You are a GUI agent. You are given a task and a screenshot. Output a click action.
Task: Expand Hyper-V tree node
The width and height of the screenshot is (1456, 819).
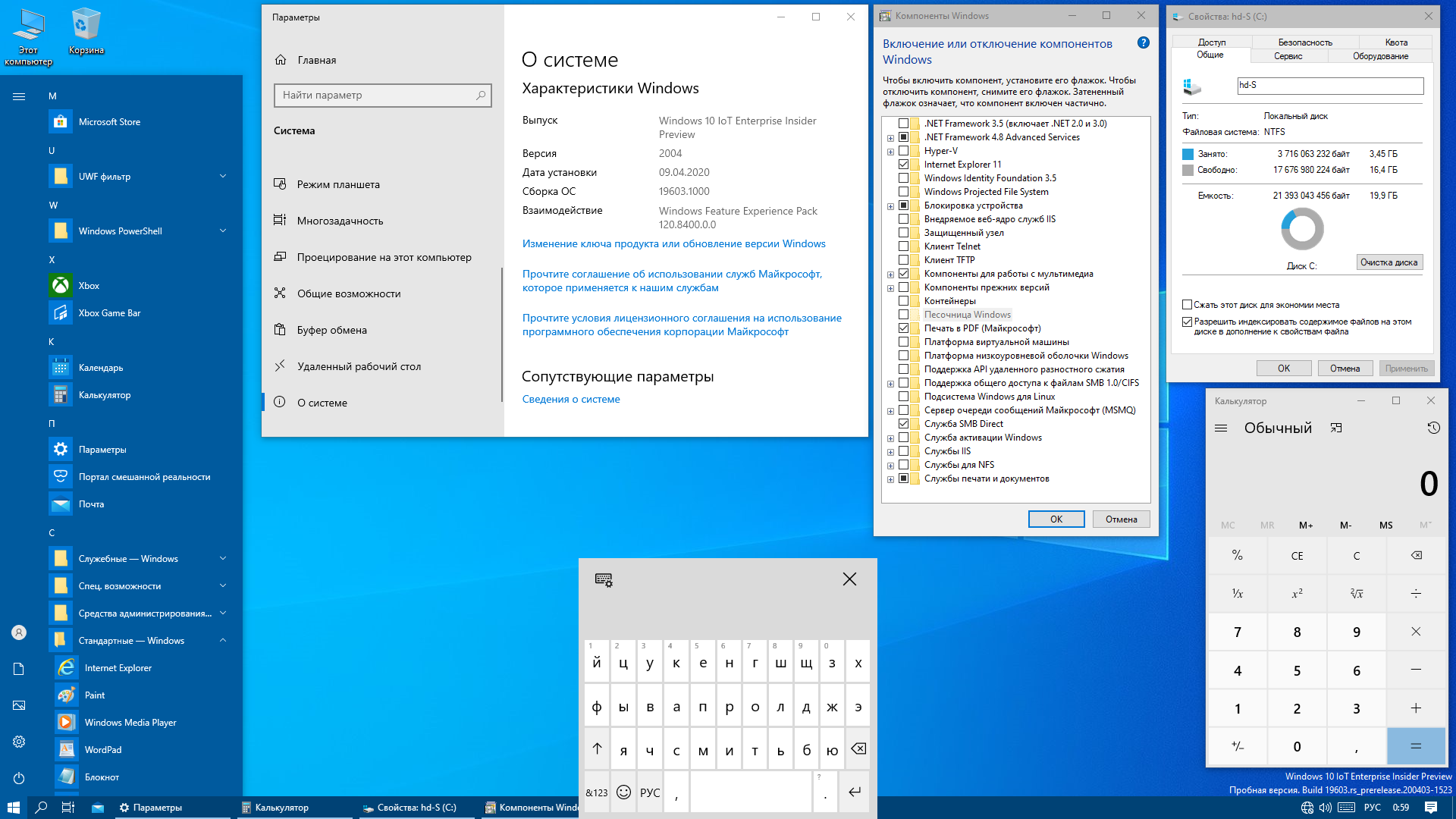coord(890,152)
